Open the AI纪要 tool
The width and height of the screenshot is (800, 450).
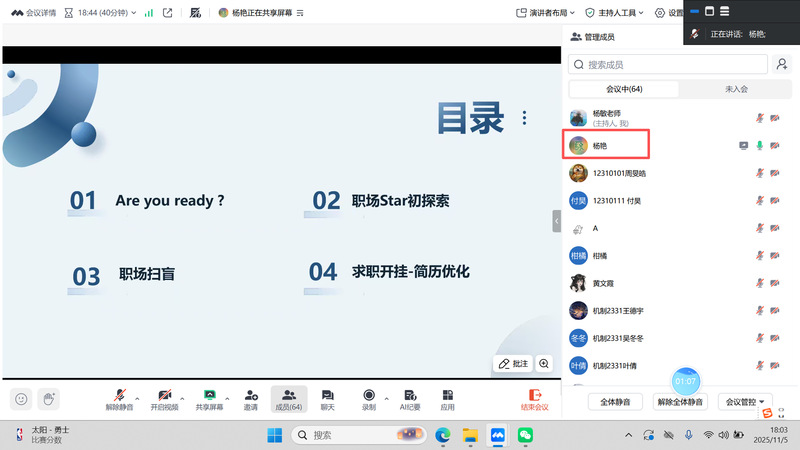(x=410, y=399)
